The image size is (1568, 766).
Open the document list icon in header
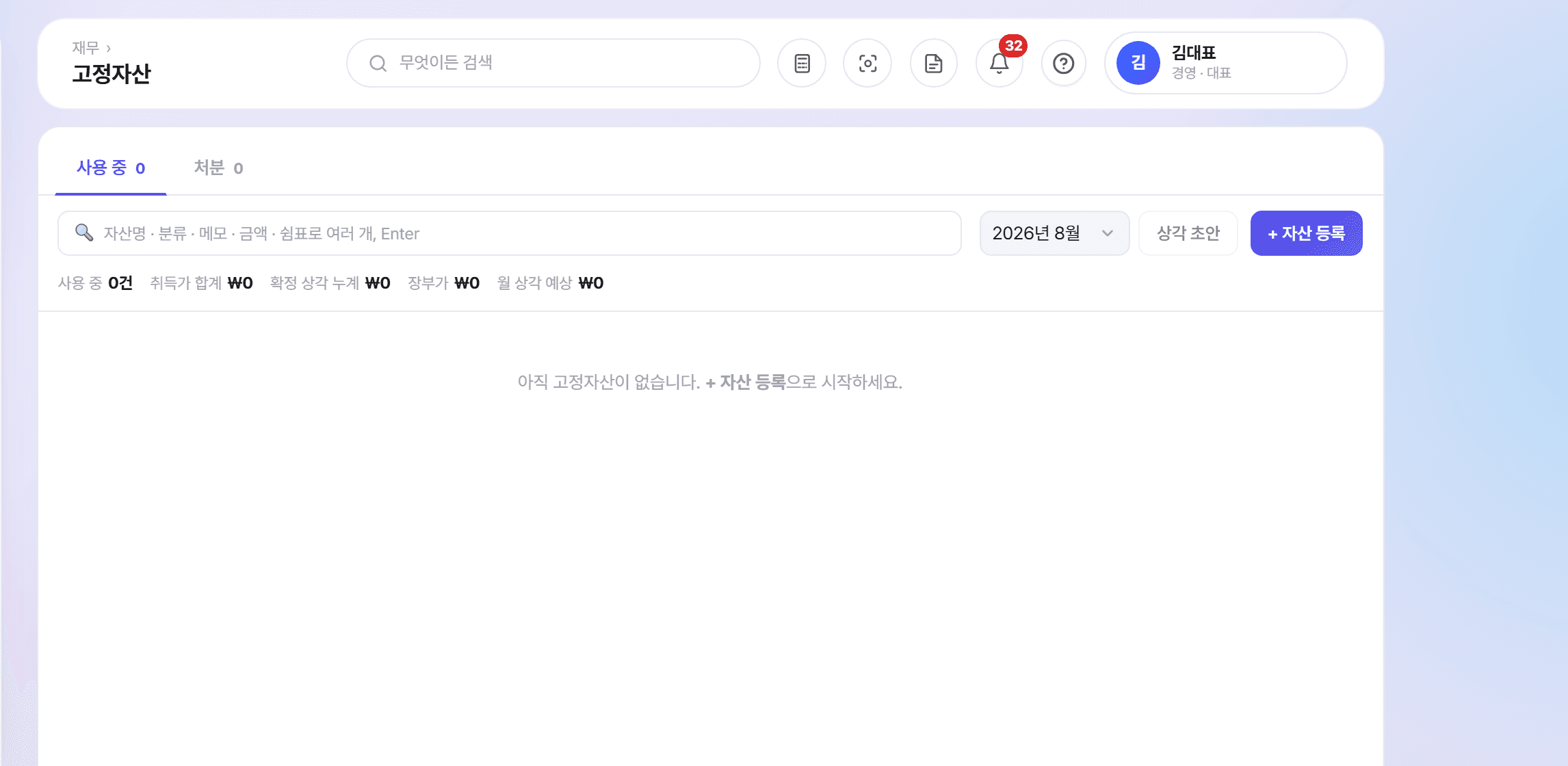pos(802,64)
